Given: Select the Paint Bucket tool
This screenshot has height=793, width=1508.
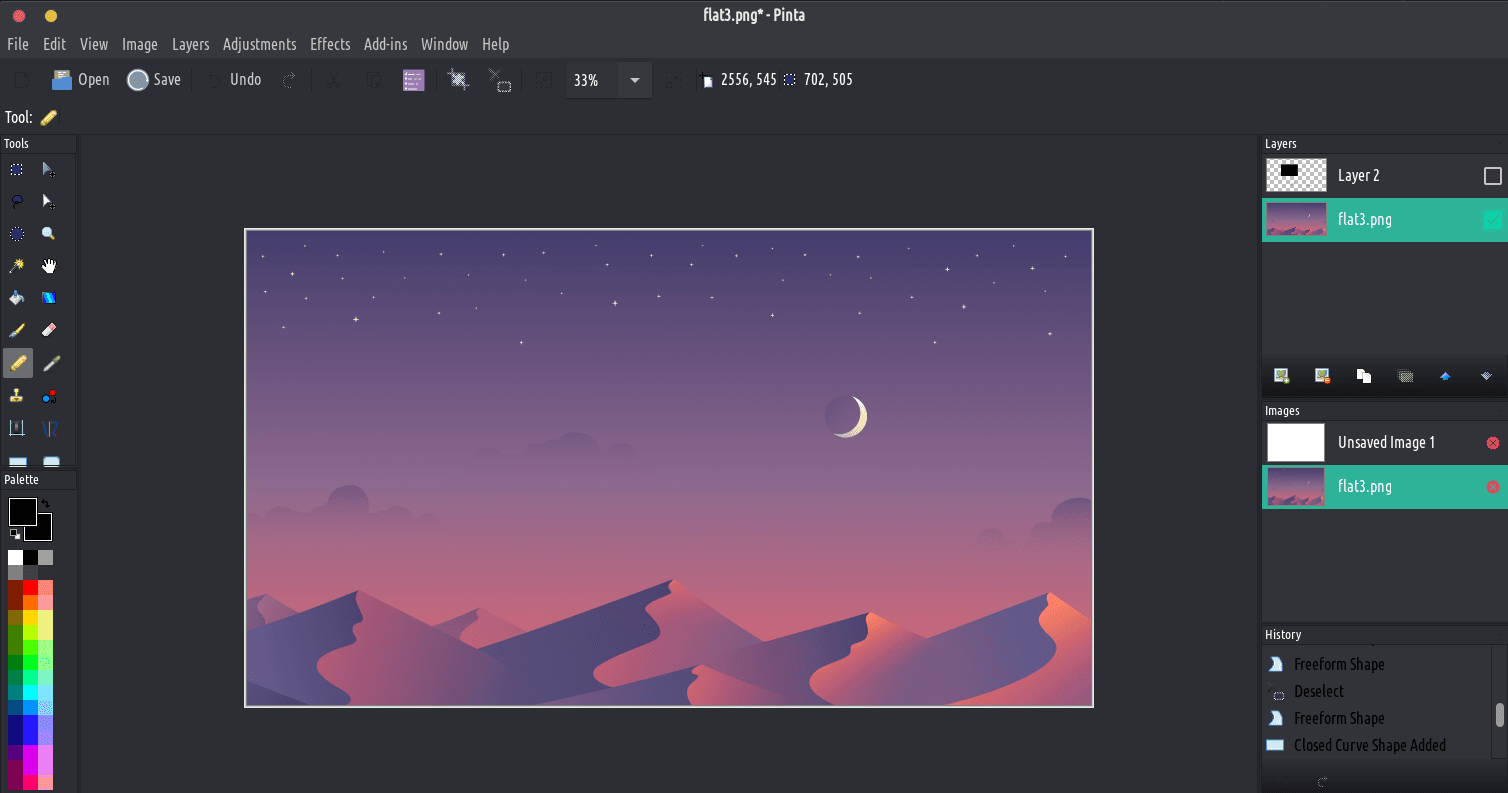Looking at the screenshot, I should pyautogui.click(x=17, y=298).
